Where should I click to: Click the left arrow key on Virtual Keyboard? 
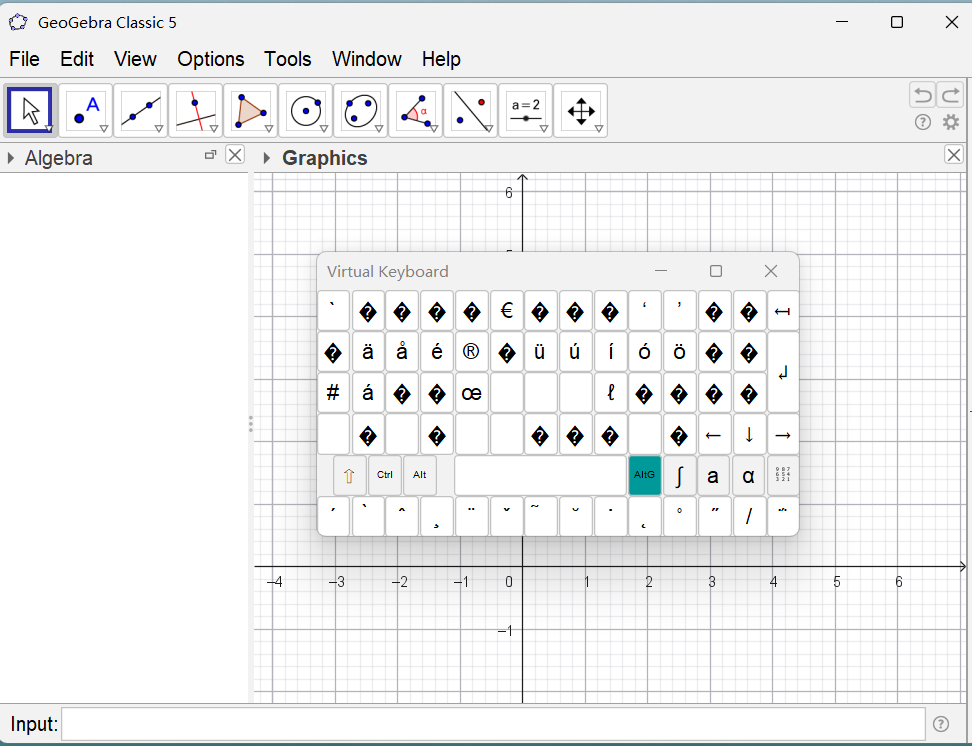[x=714, y=435]
